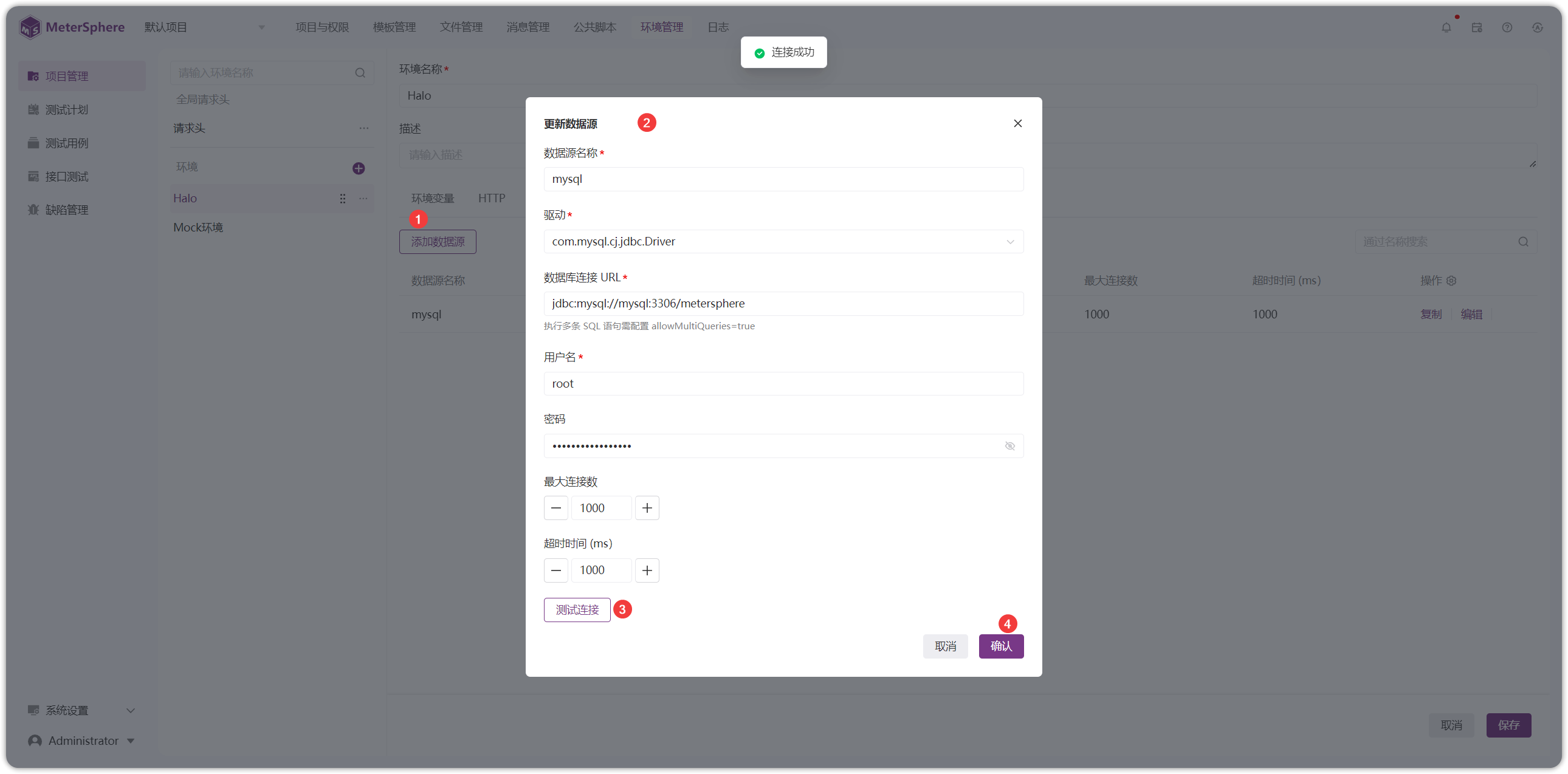The width and height of the screenshot is (1568, 774).
Task: Click 复制 link in mysql row
Action: coord(1431,315)
